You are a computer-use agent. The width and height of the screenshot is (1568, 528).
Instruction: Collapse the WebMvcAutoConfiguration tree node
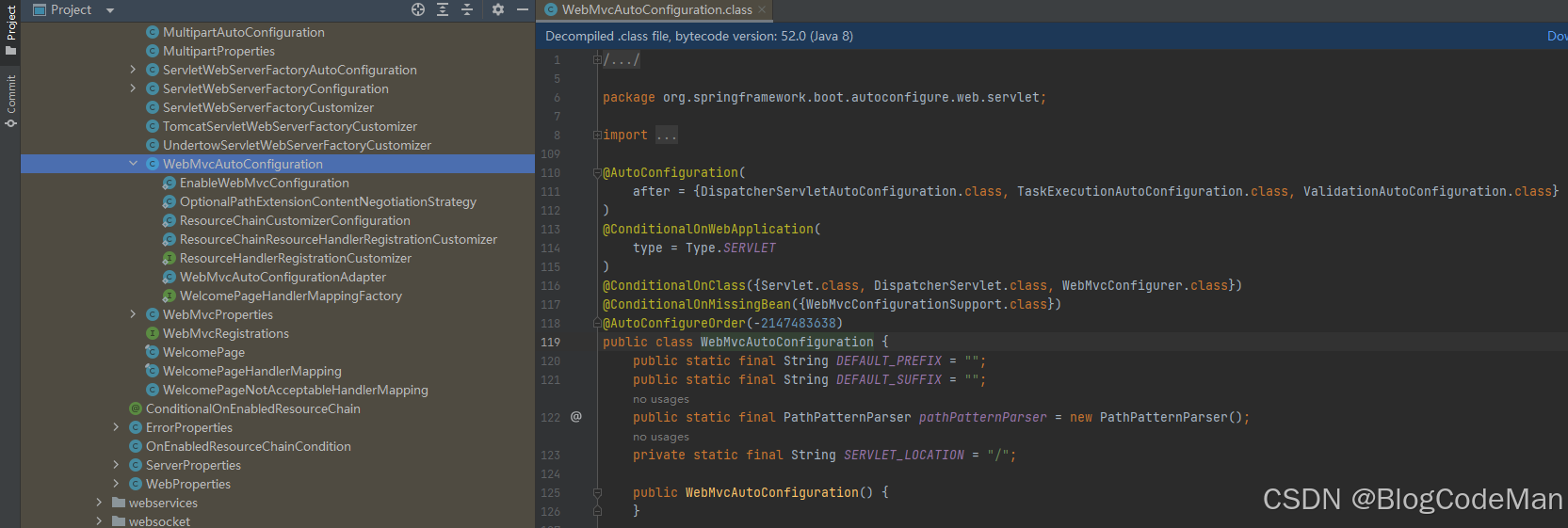point(133,164)
